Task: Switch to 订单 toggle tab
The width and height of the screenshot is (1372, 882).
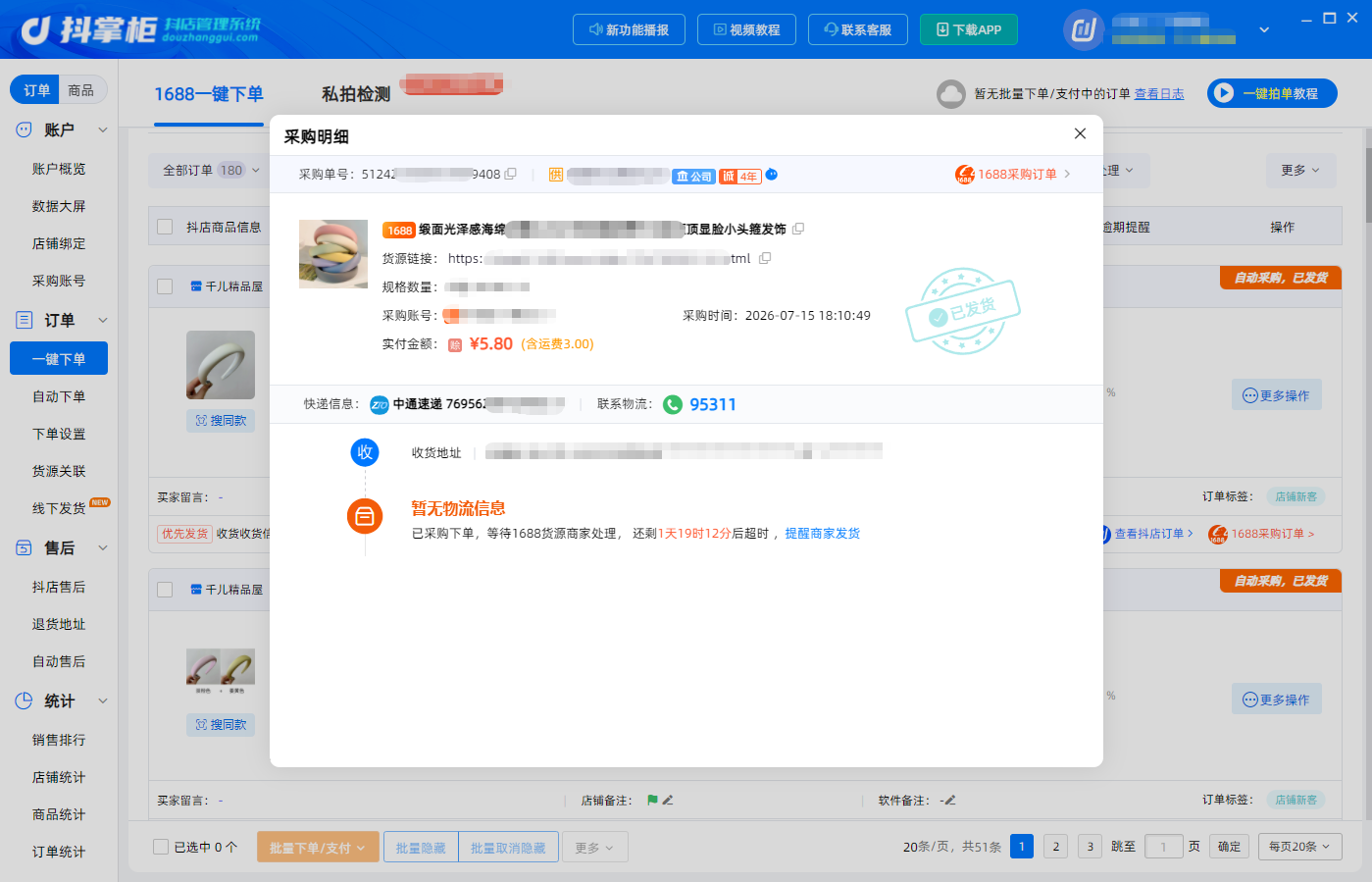Action: point(36,90)
